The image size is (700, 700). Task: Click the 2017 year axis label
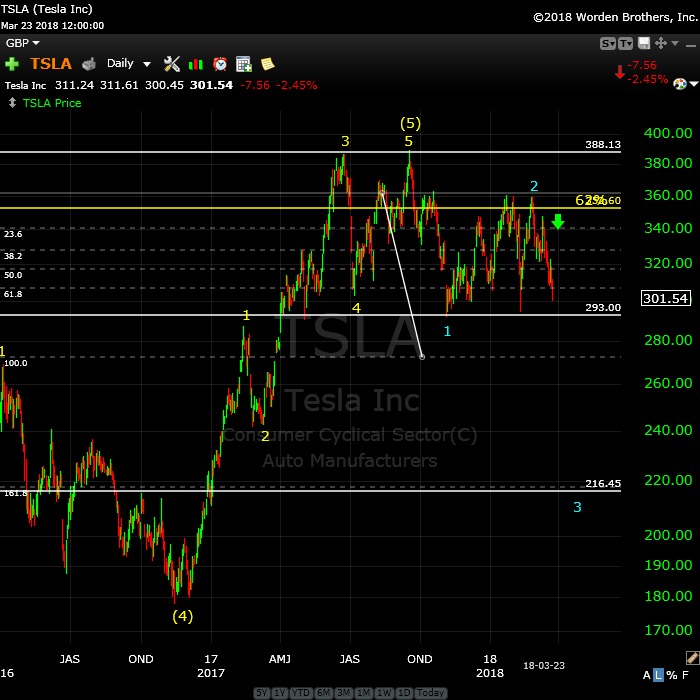coord(211,673)
